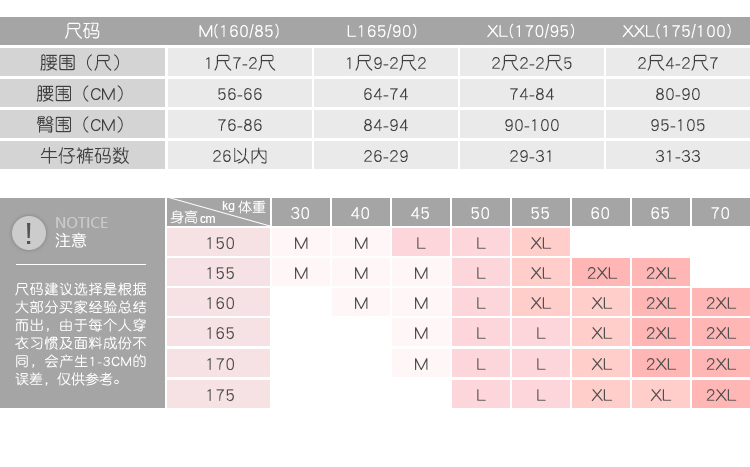Click the 70 kg weight column header
The width and height of the screenshot is (750, 467).
(720, 213)
